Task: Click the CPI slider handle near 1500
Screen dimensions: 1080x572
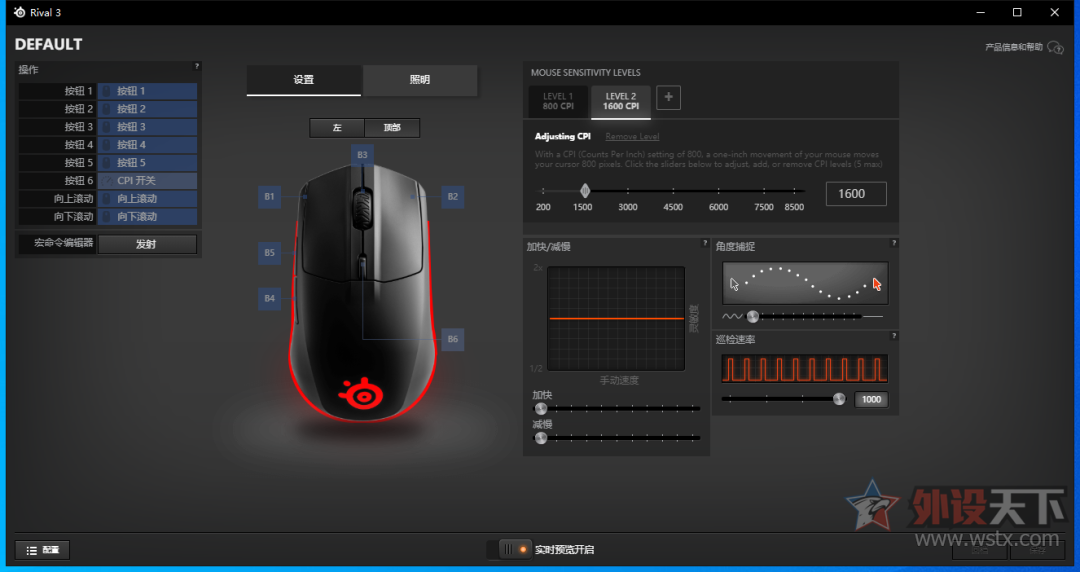Action: (585, 191)
